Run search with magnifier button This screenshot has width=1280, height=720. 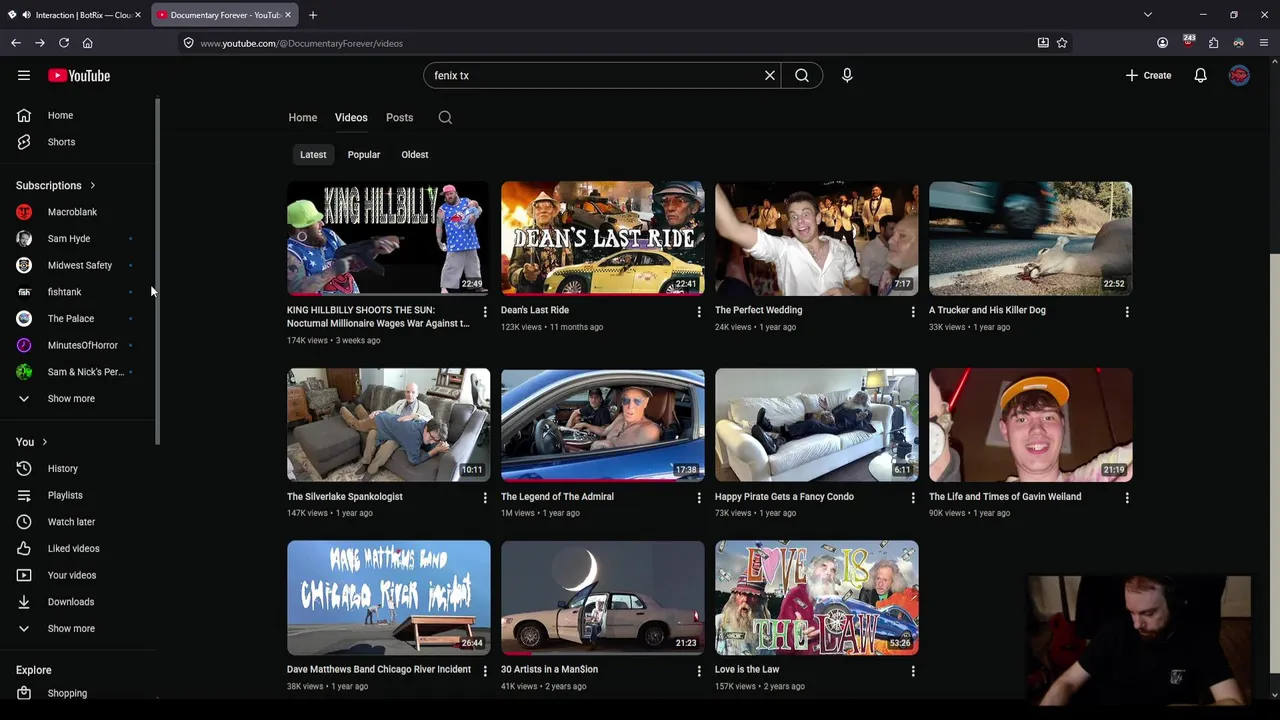click(802, 75)
